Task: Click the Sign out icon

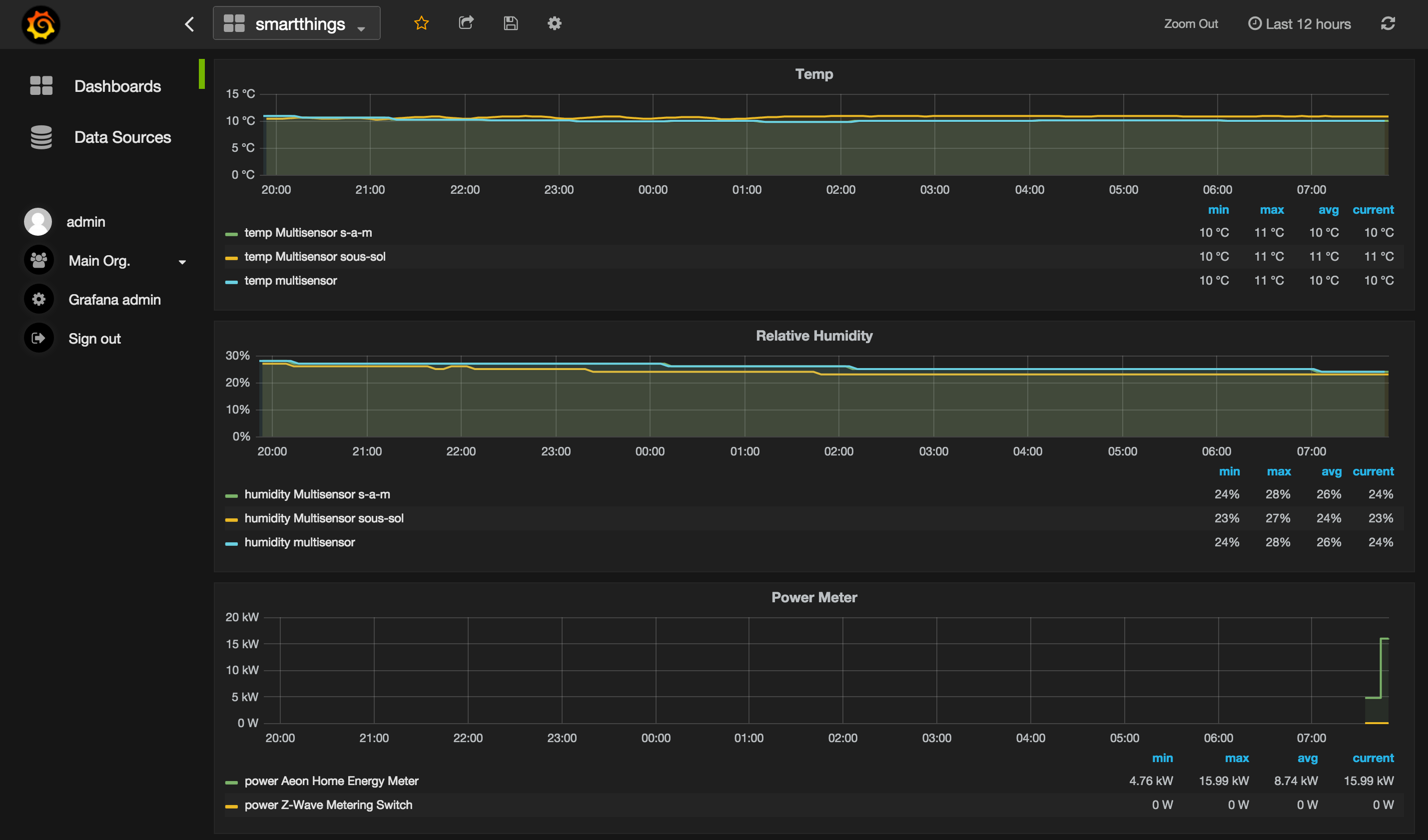Action: pyautogui.click(x=38, y=338)
